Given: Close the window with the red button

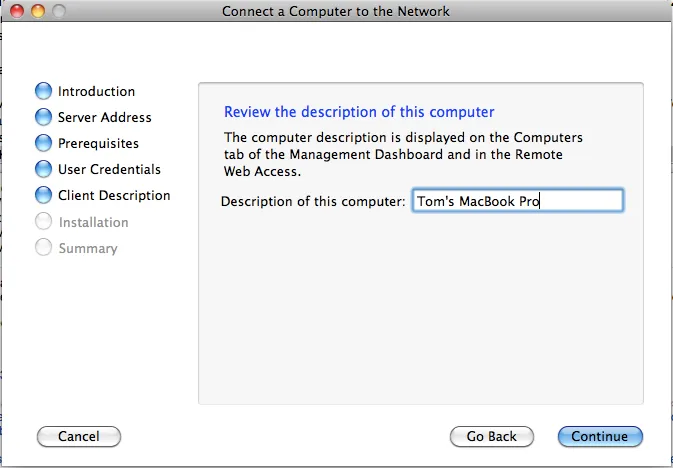Looking at the screenshot, I should click(x=17, y=11).
